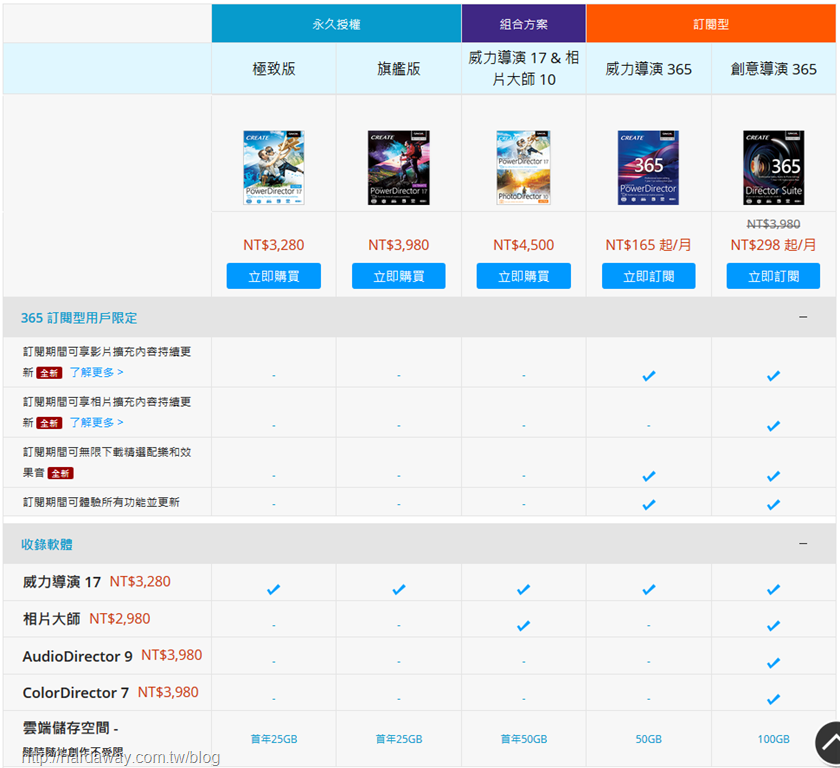
Task: Click the 100GB storage cell
Action: 773,739
